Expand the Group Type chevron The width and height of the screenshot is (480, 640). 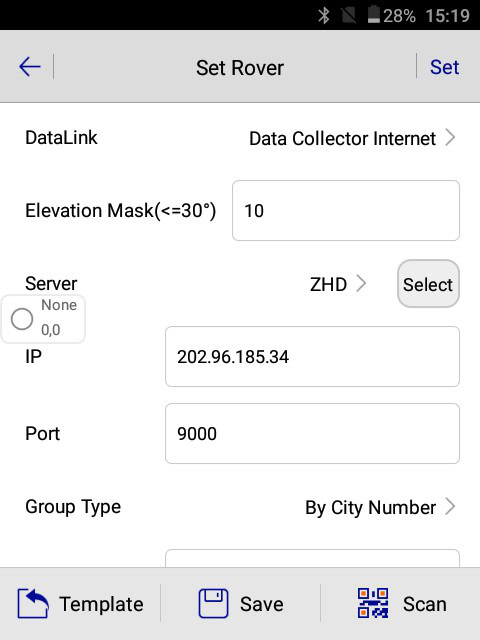click(450, 507)
